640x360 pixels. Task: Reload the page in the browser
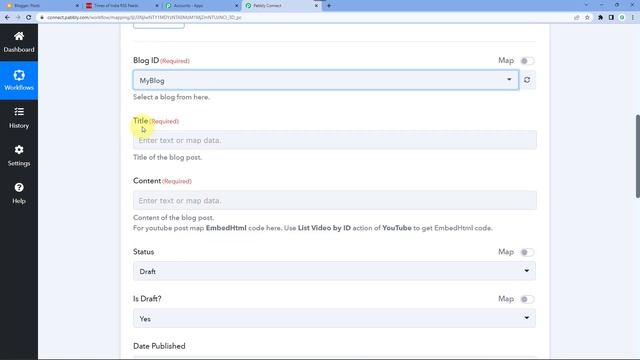(29, 18)
